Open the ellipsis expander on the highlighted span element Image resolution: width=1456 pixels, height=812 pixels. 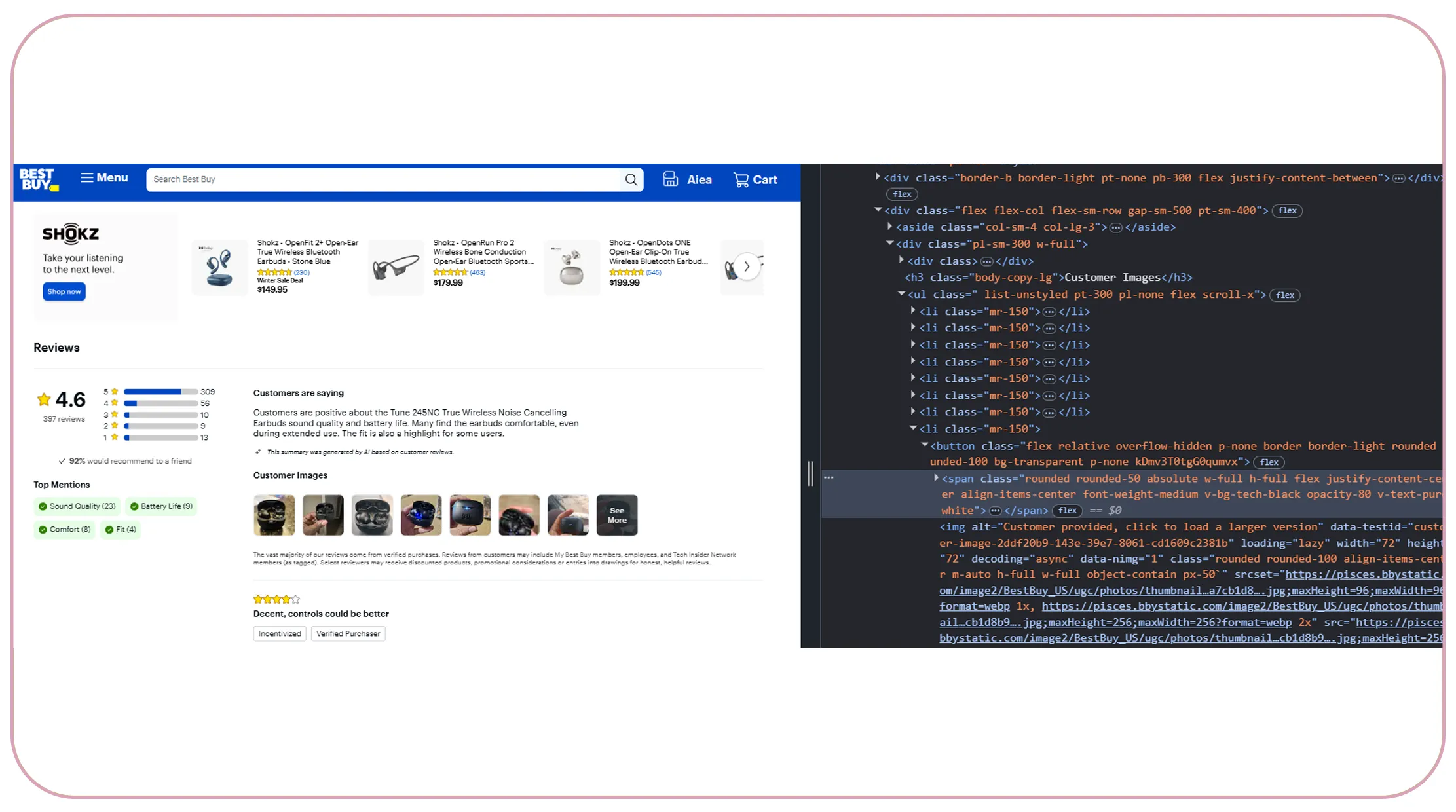pyautogui.click(x=996, y=510)
